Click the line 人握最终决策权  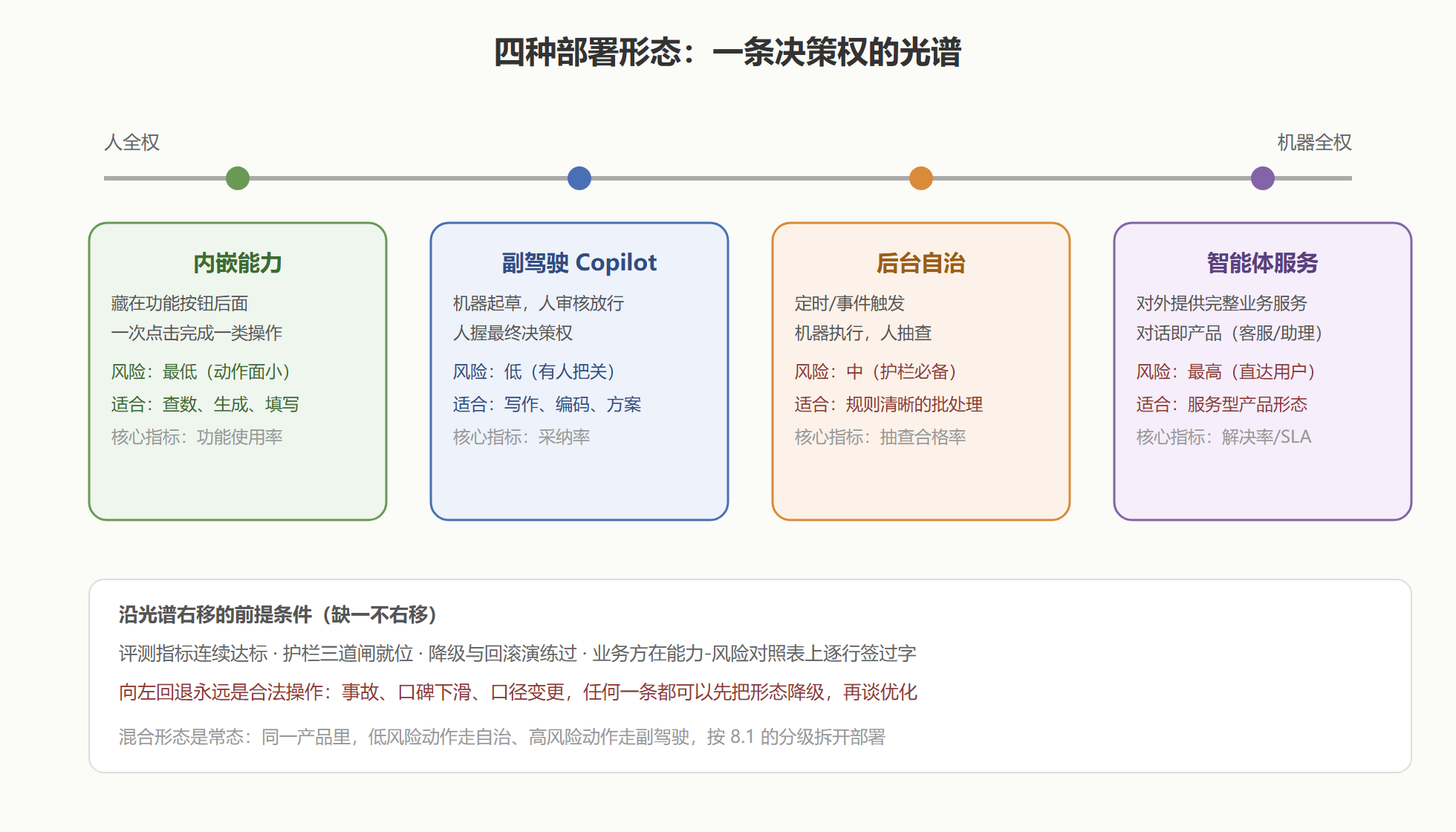[x=513, y=333]
